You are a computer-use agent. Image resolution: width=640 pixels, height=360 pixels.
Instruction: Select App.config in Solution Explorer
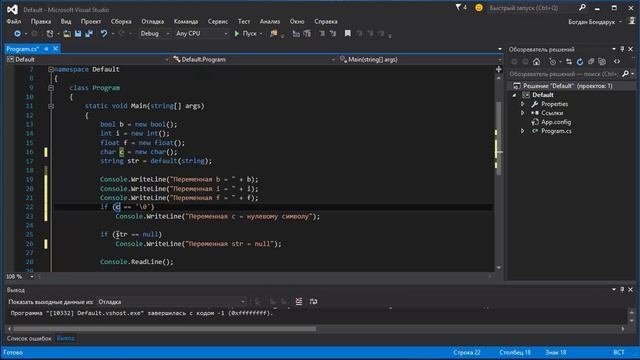[x=556, y=122]
